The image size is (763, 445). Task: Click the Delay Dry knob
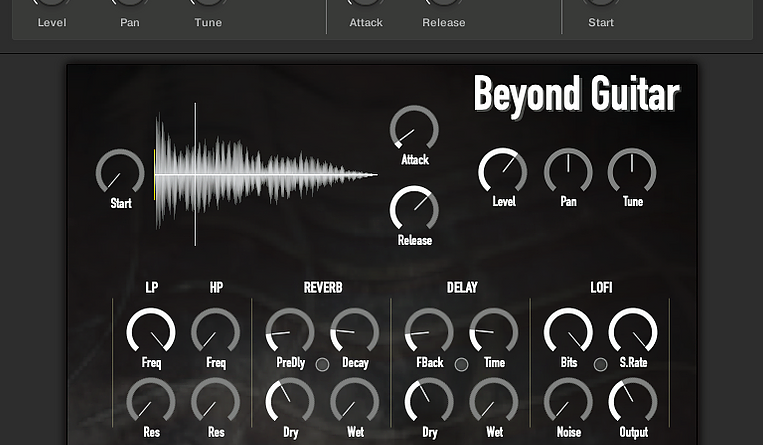click(429, 401)
